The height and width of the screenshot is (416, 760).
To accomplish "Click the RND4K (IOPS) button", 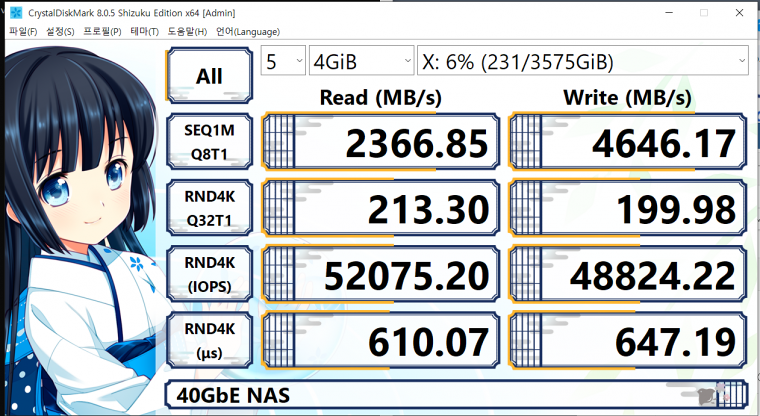I will pos(209,274).
